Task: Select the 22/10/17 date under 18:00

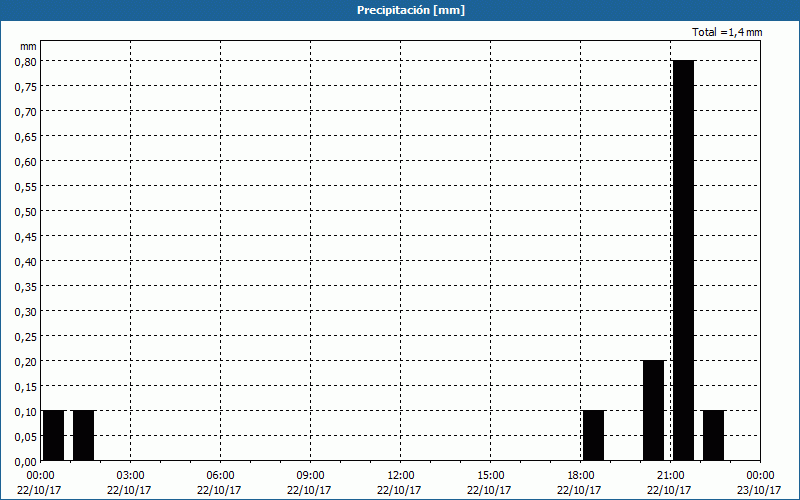Action: (x=579, y=490)
